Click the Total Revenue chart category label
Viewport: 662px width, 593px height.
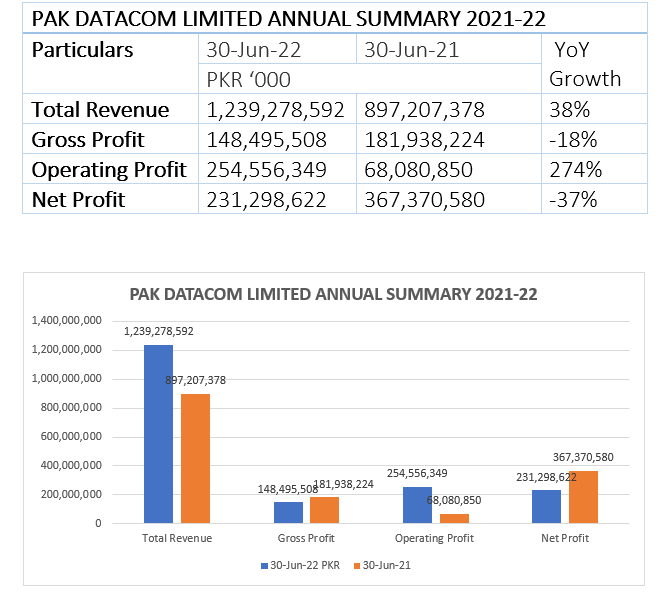pyautogui.click(x=177, y=538)
